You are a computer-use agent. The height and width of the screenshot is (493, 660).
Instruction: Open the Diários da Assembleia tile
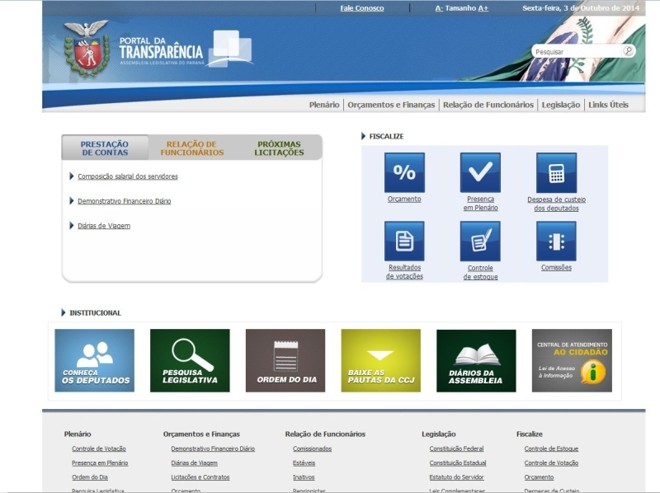tap(476, 360)
